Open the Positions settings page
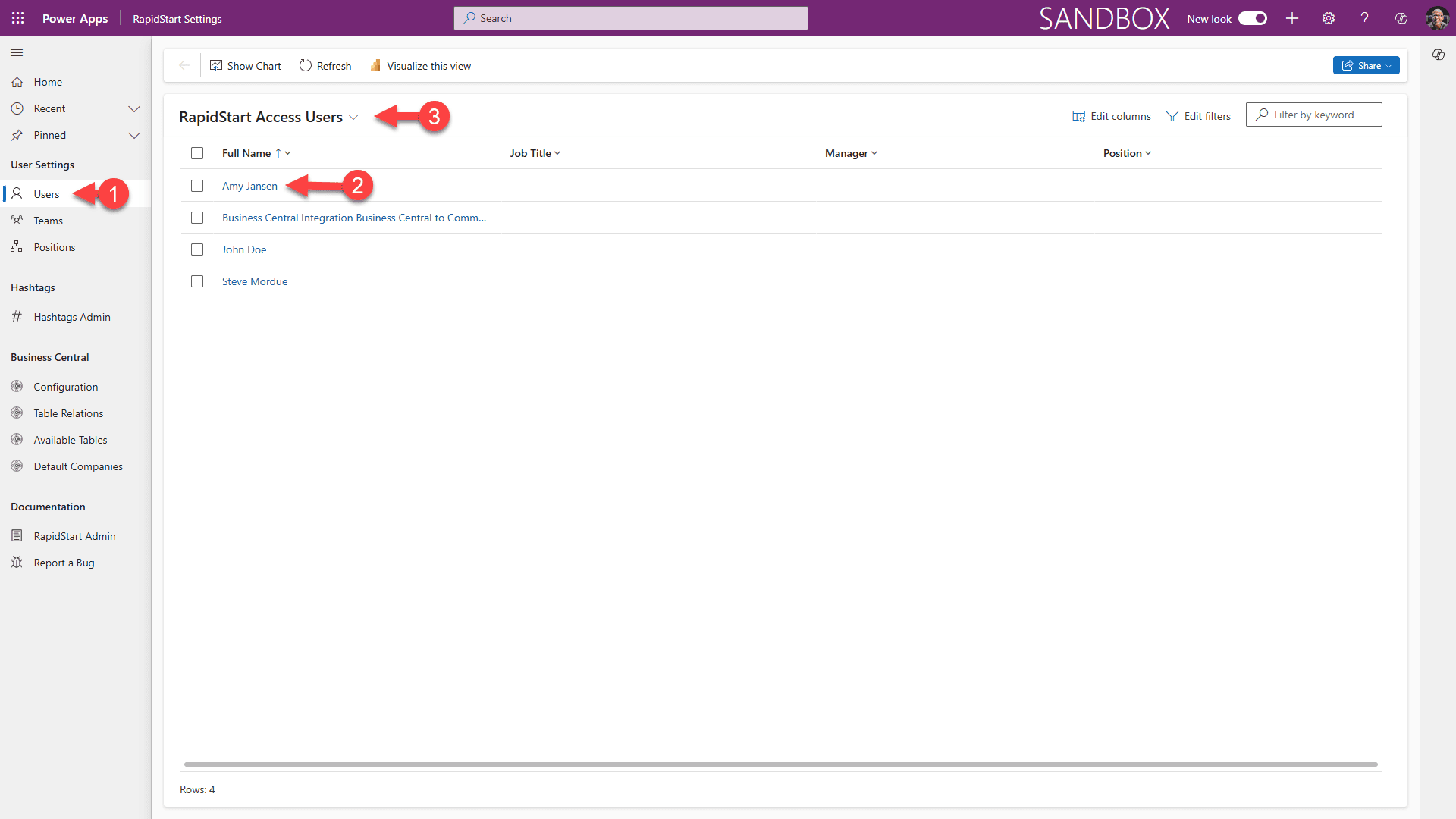This screenshot has height=819, width=1456. click(54, 246)
